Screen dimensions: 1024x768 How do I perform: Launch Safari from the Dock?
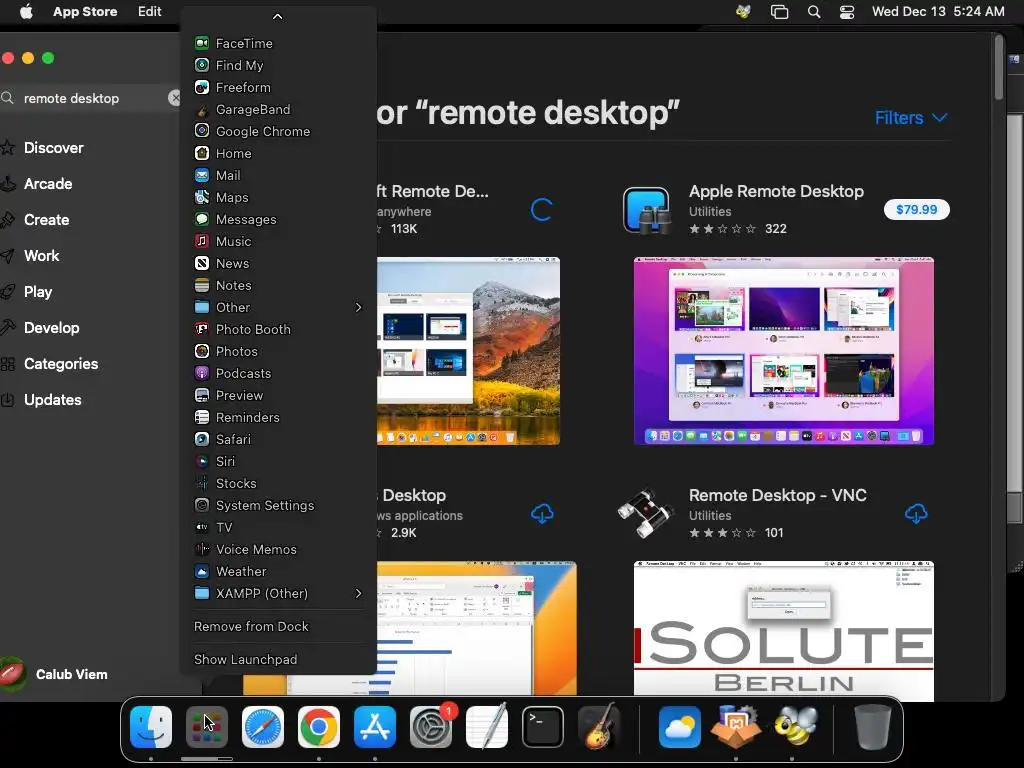coord(263,727)
